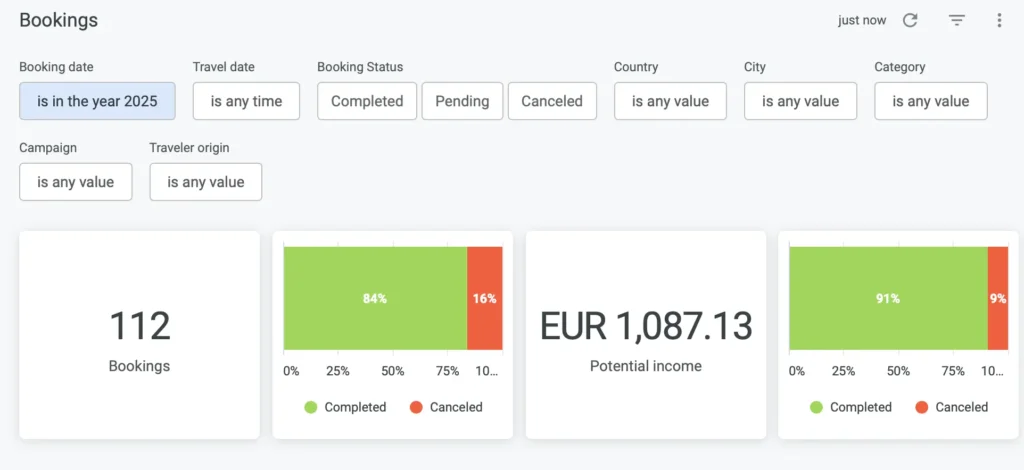Toggle the Completed booking status filter
Viewport: 1024px width, 470px height.
(367, 101)
